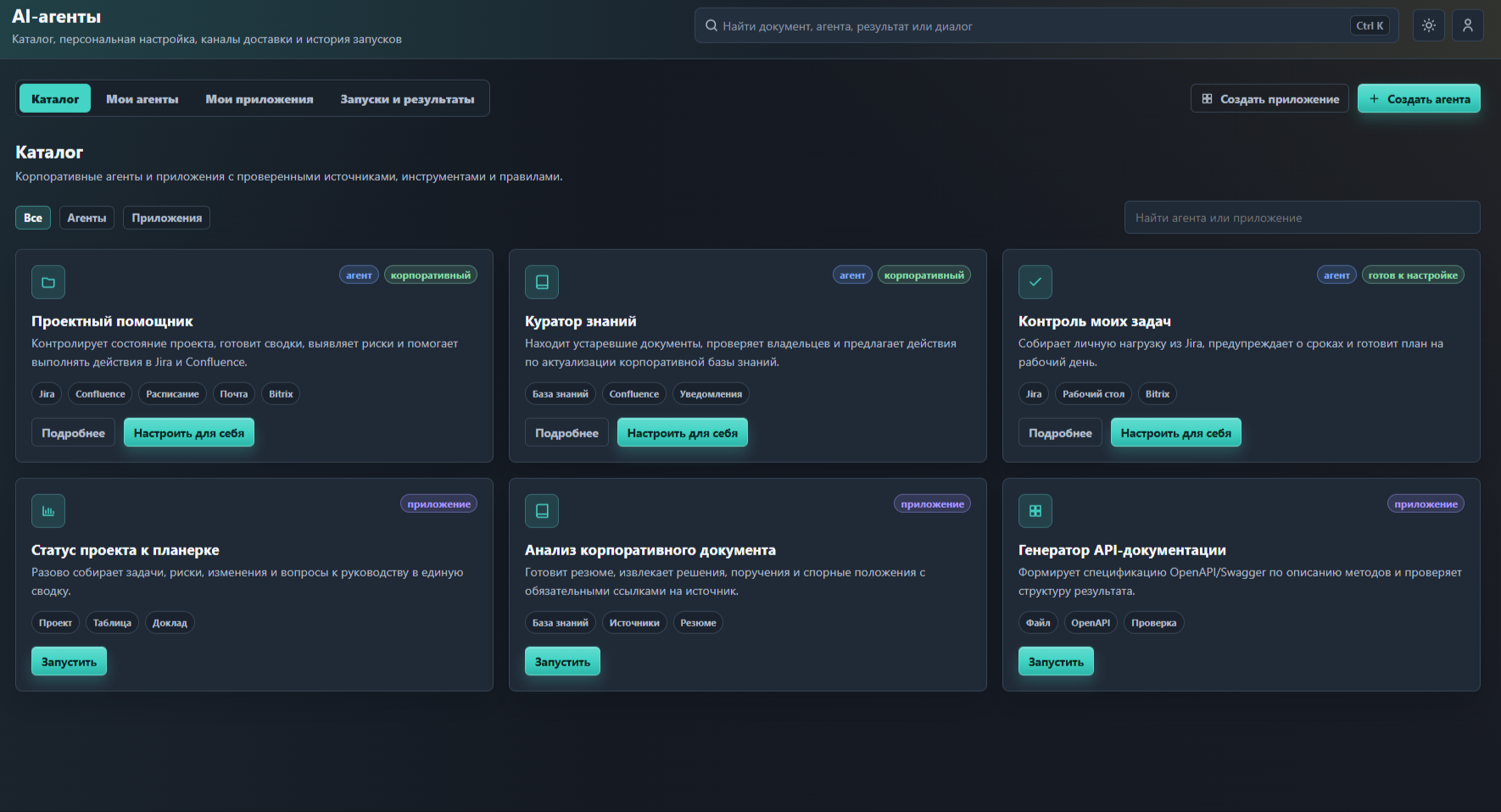This screenshot has height=812, width=1501.
Task: Click the Файл tag
Action: (x=1038, y=622)
